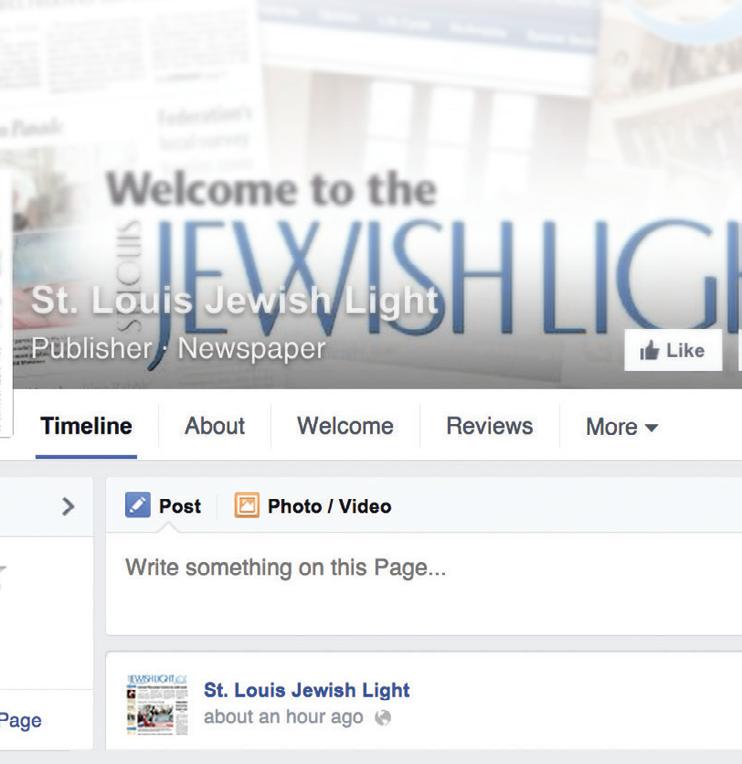The height and width of the screenshot is (764, 742).
Task: Open the More dropdown menu
Action: (622, 427)
